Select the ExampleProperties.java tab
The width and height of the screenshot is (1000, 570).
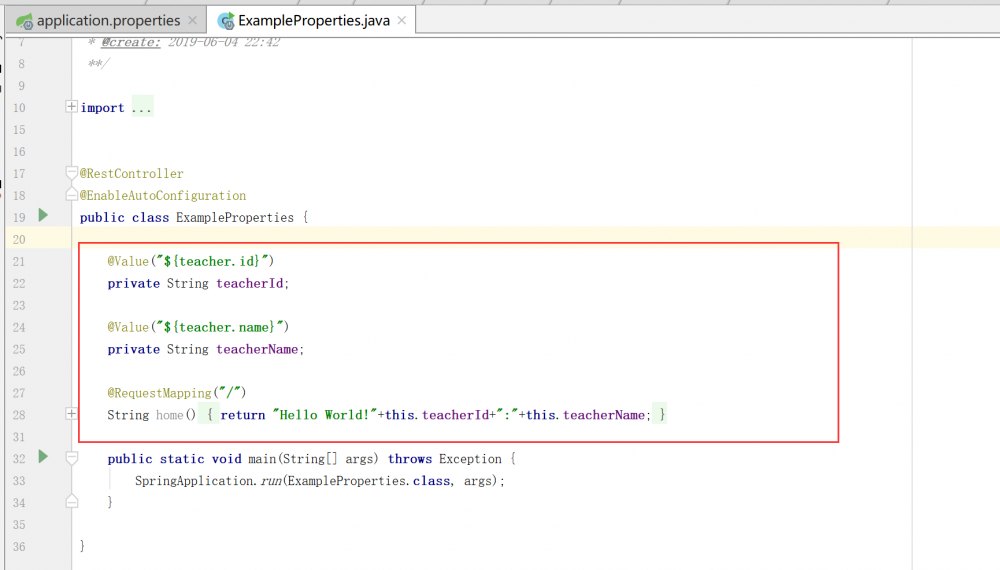tap(312, 20)
